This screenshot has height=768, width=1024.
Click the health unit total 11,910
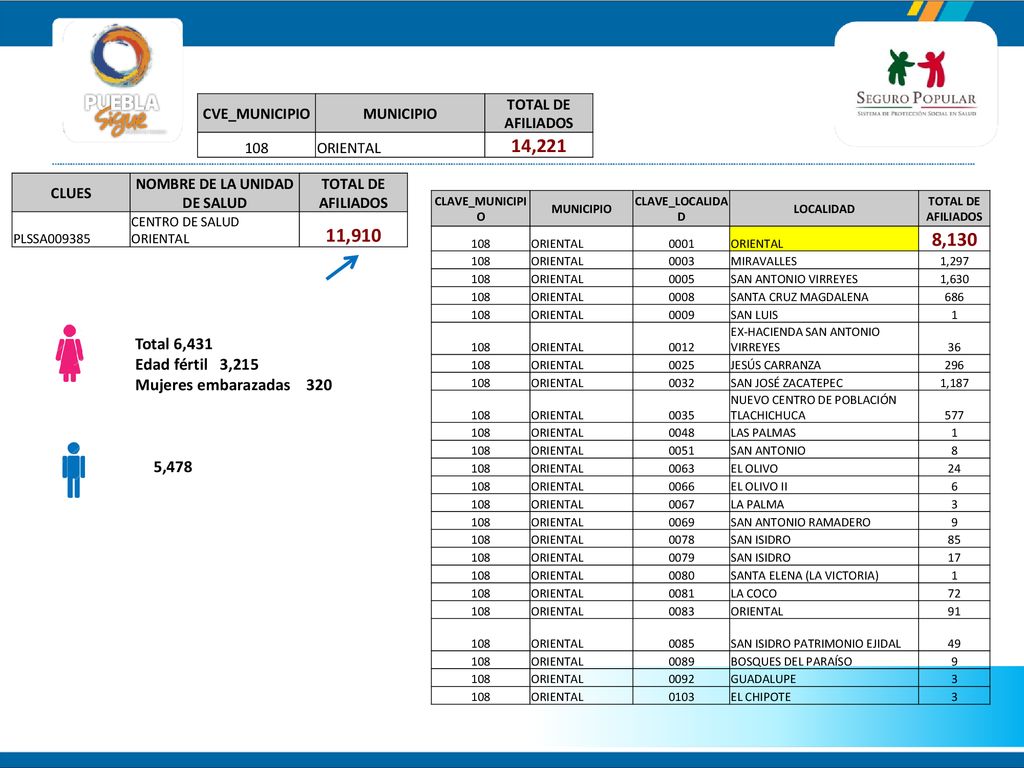353,235
